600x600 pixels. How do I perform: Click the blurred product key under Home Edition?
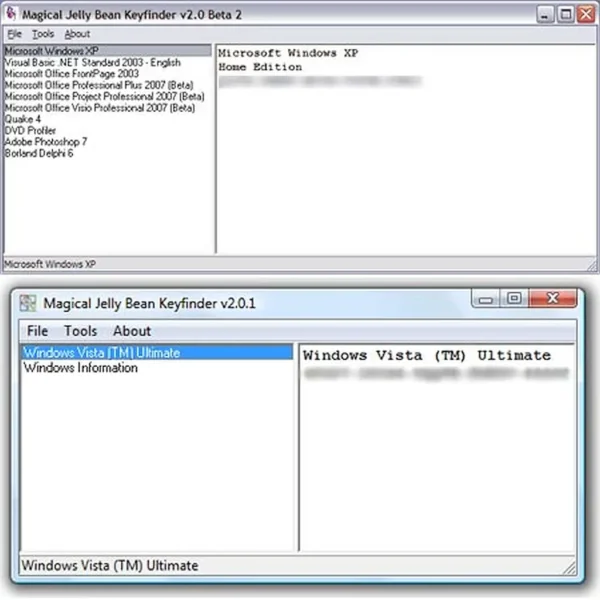320,81
